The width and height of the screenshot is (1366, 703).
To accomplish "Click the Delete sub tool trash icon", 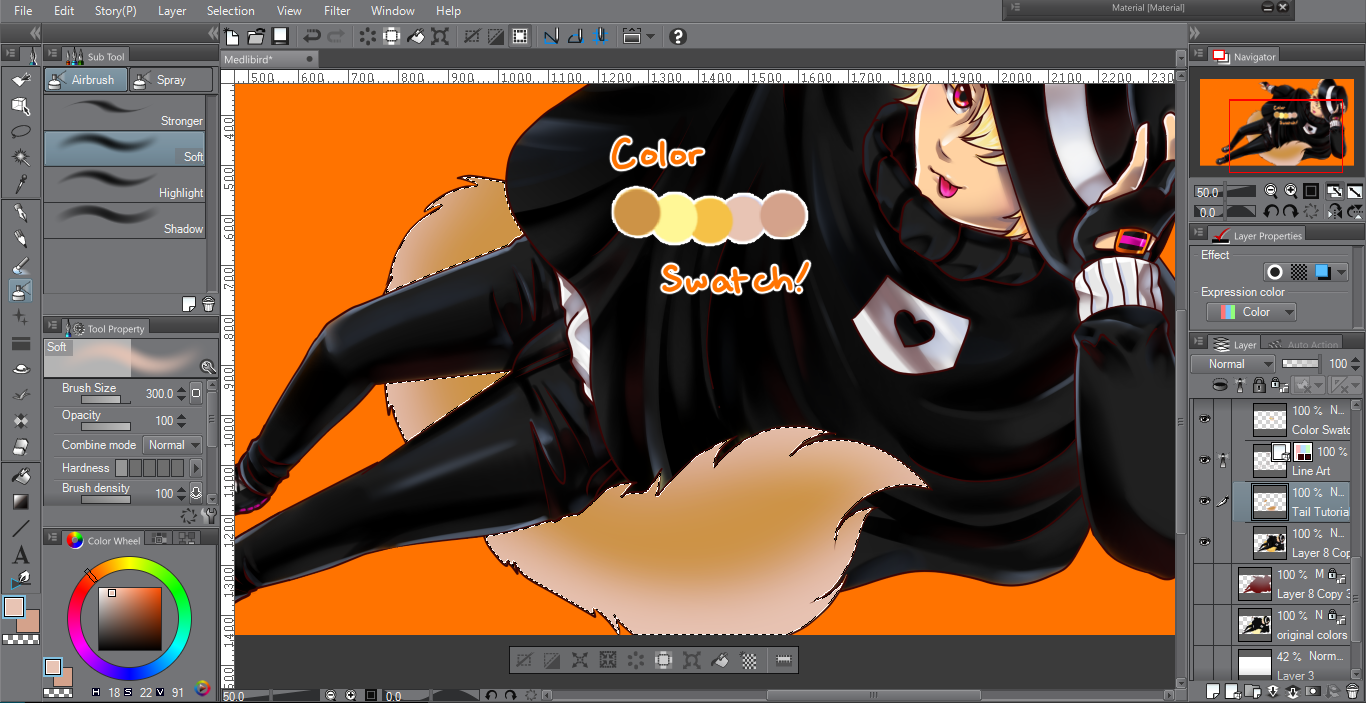I will click(208, 304).
